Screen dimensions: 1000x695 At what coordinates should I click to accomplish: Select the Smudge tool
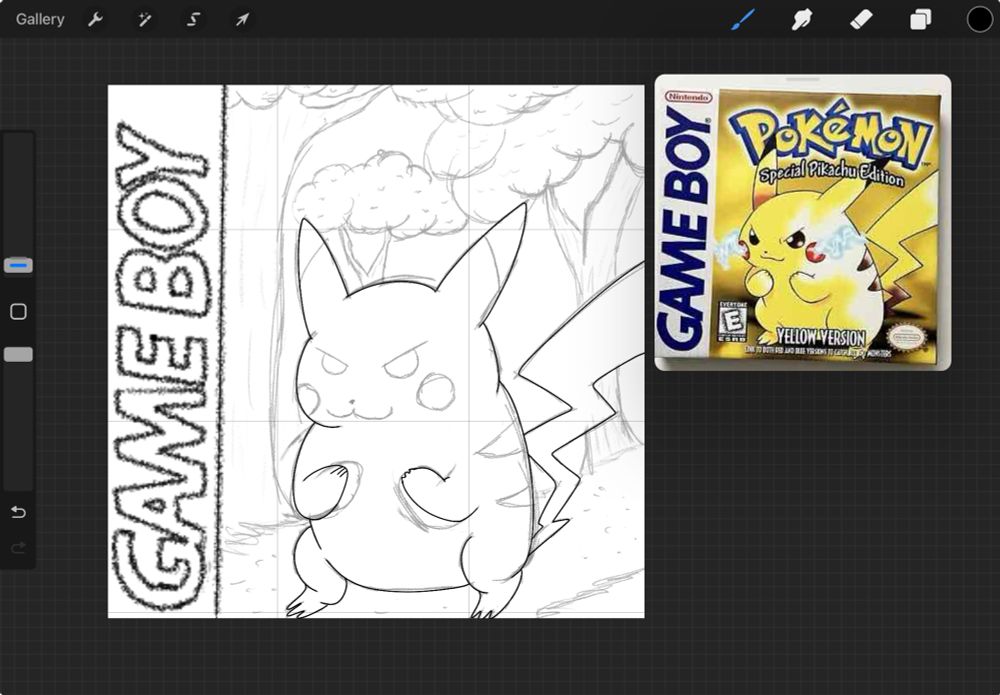click(x=802, y=19)
